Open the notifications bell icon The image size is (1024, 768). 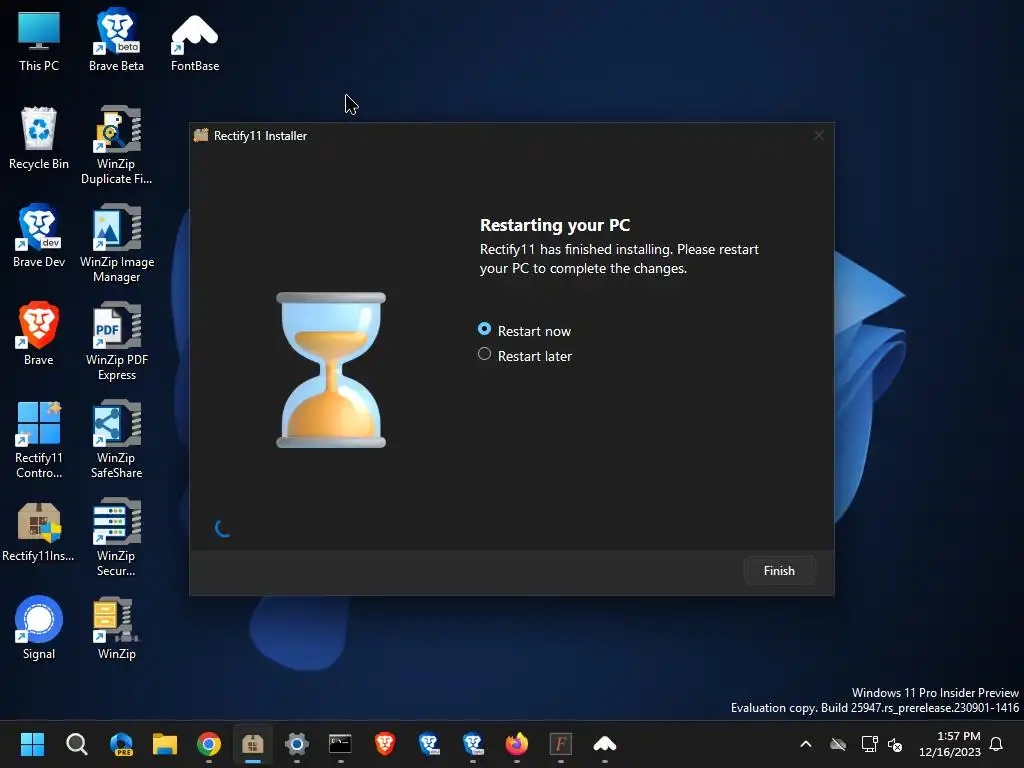click(996, 744)
